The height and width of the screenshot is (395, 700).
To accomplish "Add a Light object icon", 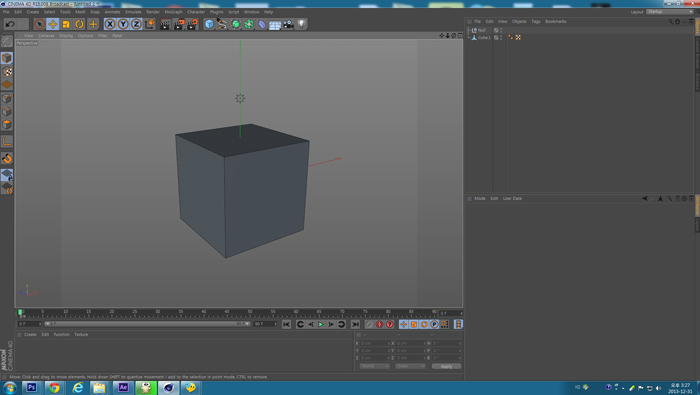I will point(301,24).
